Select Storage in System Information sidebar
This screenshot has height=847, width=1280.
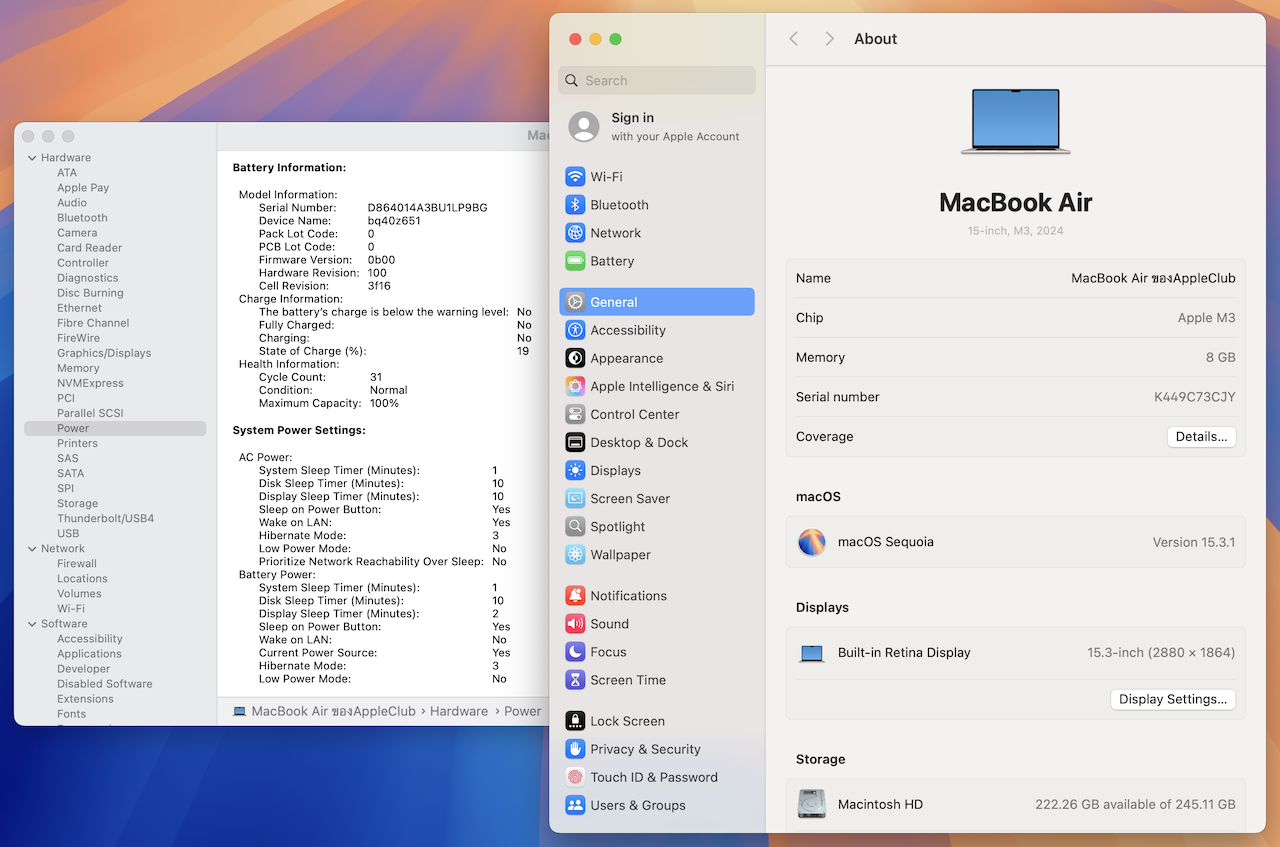pos(77,503)
